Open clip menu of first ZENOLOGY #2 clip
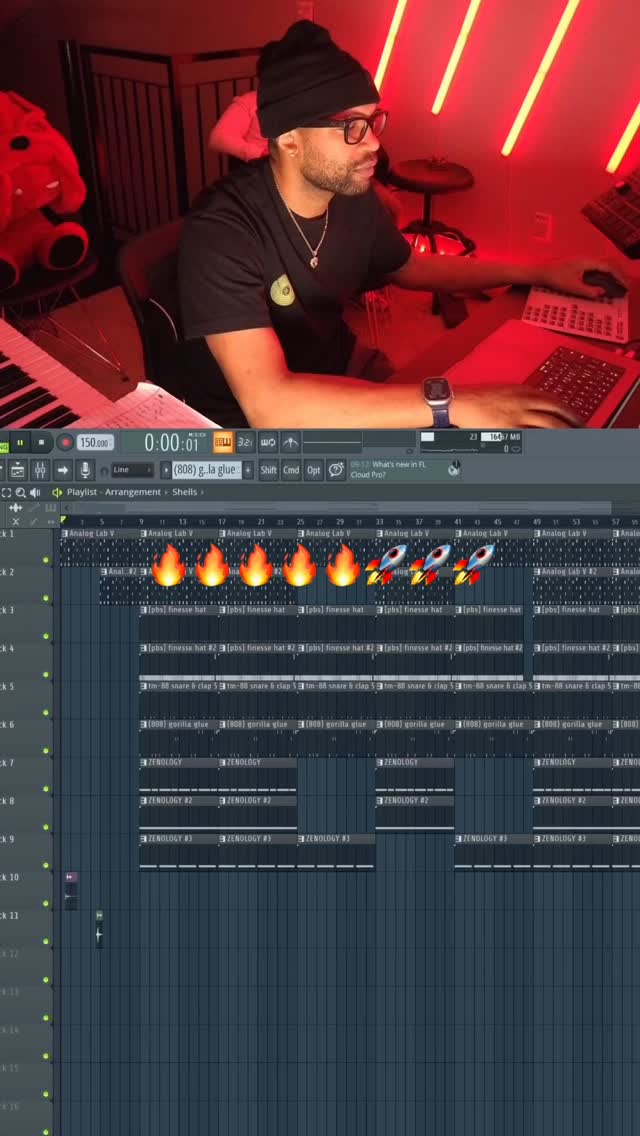This screenshot has height=1136, width=640. (144, 801)
